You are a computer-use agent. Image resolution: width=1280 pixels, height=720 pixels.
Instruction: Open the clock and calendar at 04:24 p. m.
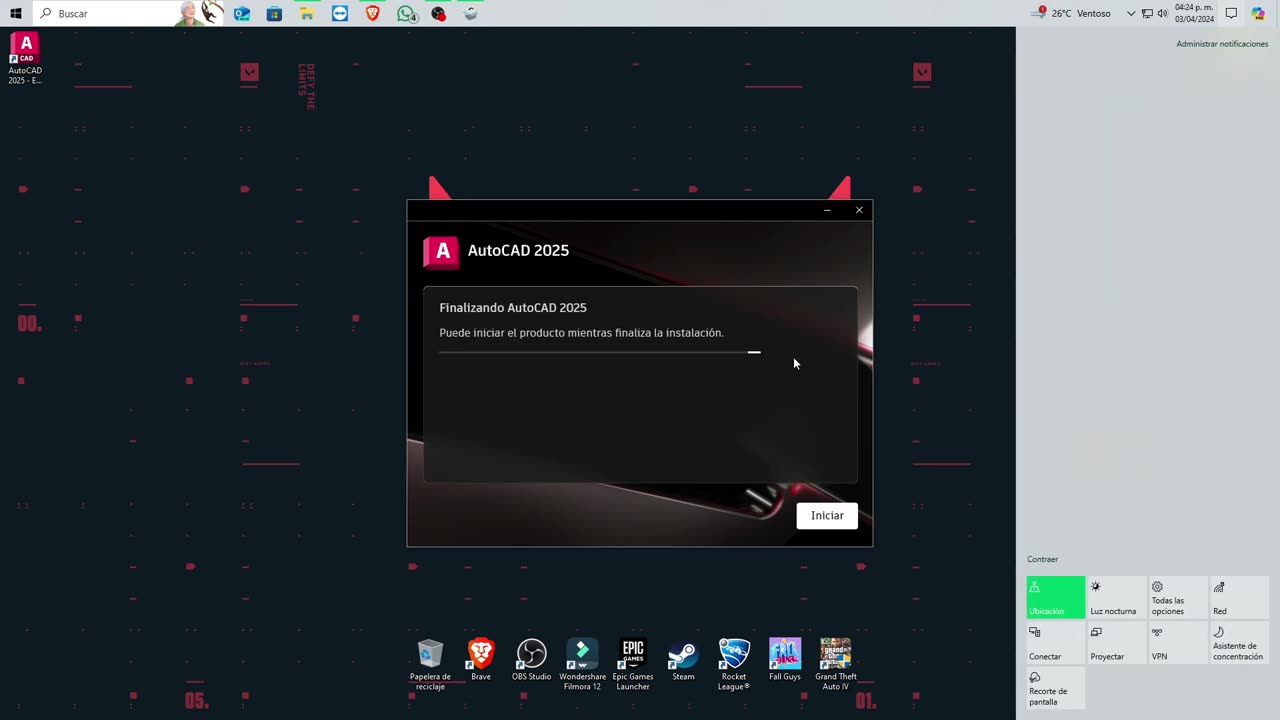click(1195, 13)
